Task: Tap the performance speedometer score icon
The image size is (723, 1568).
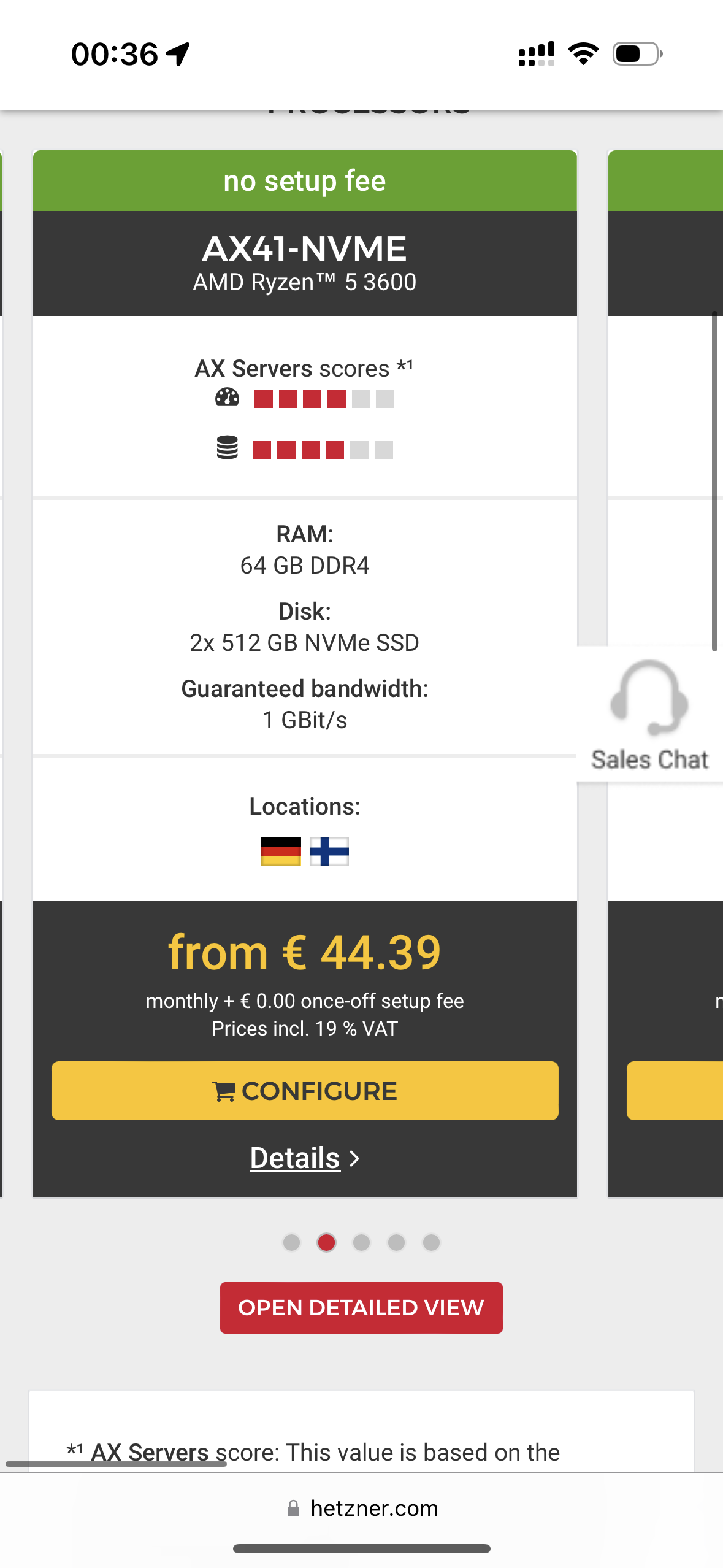Action: point(227,398)
